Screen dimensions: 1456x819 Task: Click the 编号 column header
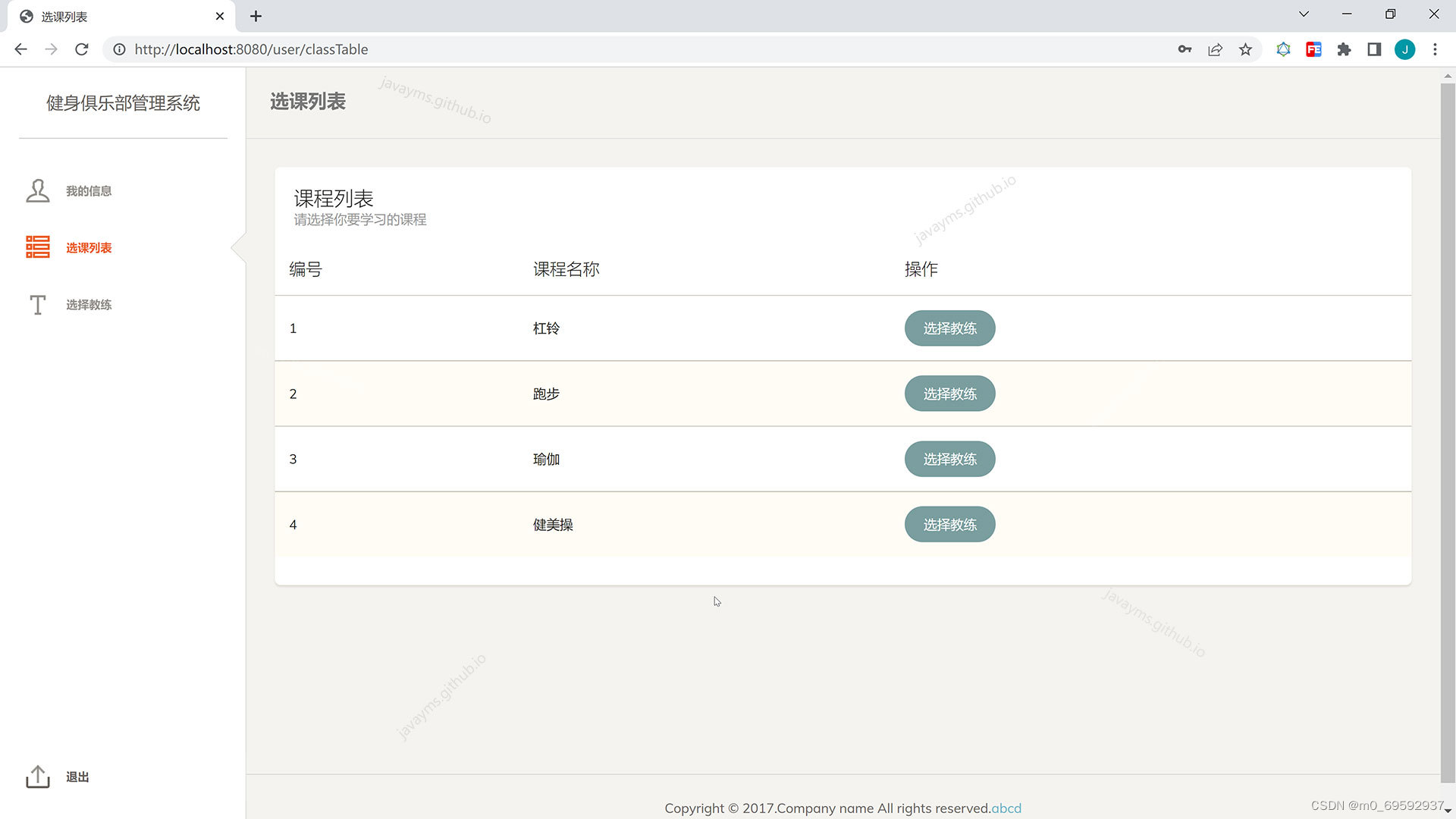pos(306,269)
